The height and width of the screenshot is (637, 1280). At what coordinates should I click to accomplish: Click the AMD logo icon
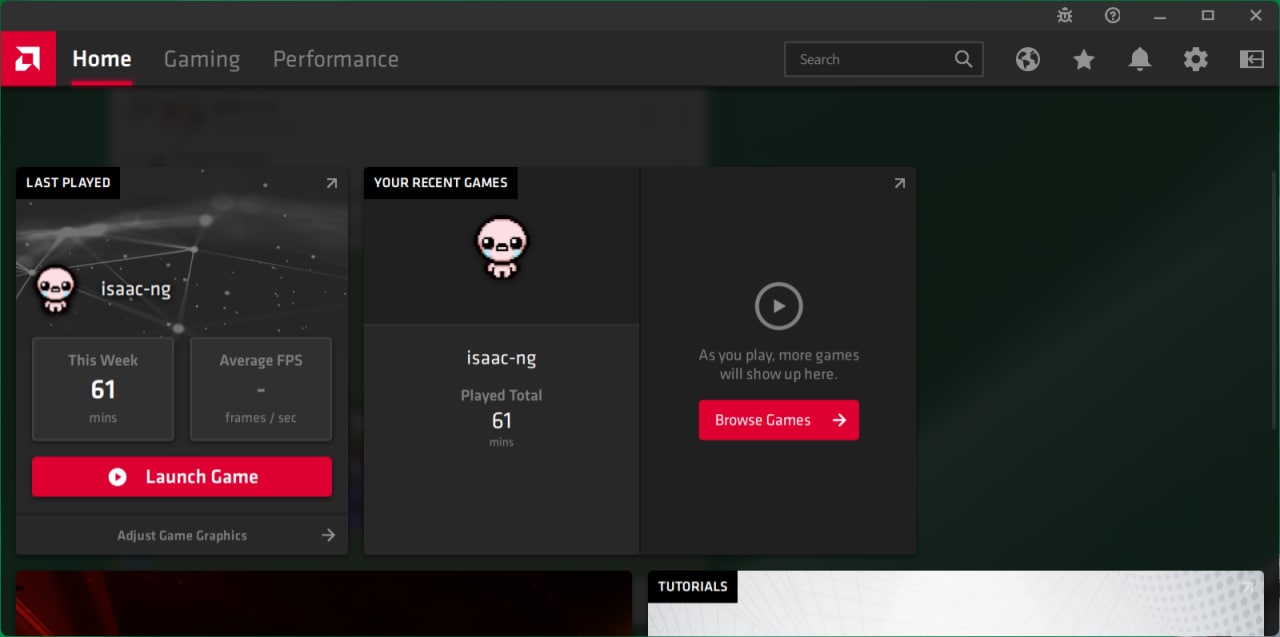pos(28,59)
